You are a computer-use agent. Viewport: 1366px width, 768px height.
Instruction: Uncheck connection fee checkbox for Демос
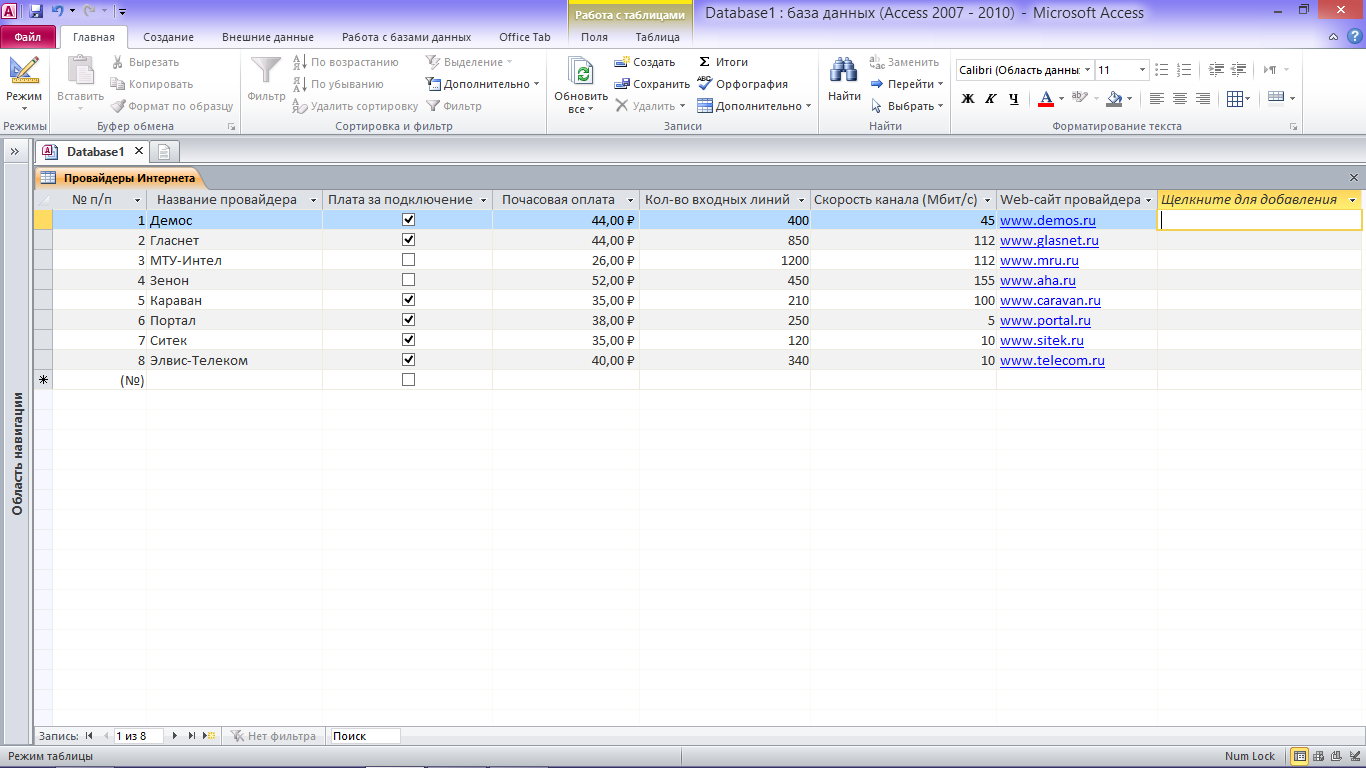tap(408, 219)
